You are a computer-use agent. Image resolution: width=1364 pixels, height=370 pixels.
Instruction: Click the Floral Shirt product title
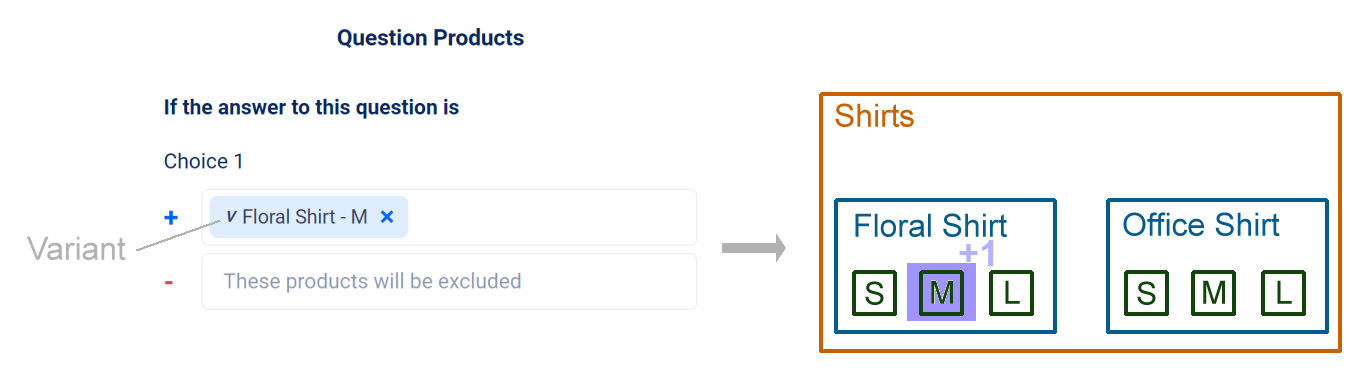tap(930, 226)
